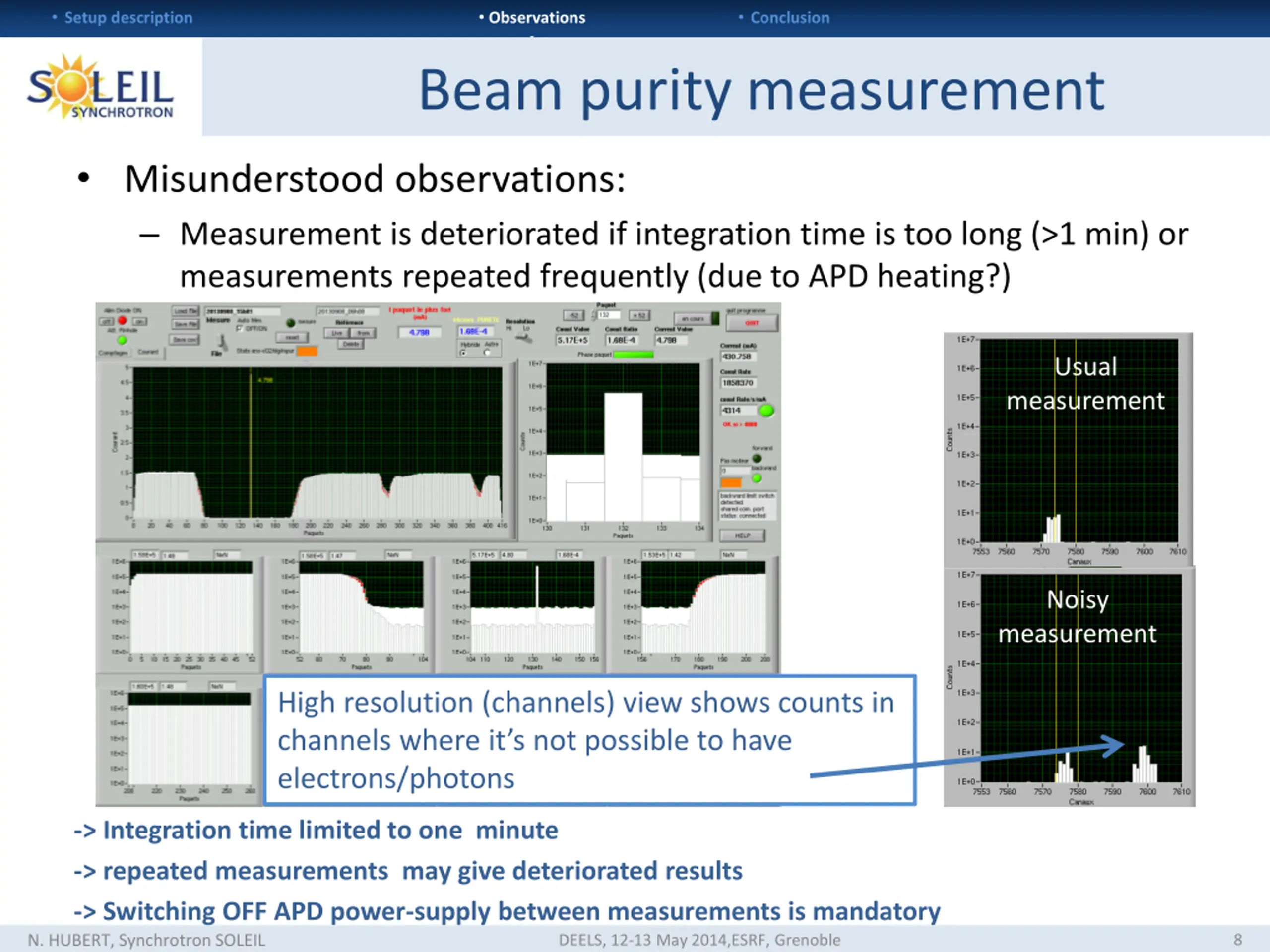Click the backward limit switch status text box

click(748, 506)
